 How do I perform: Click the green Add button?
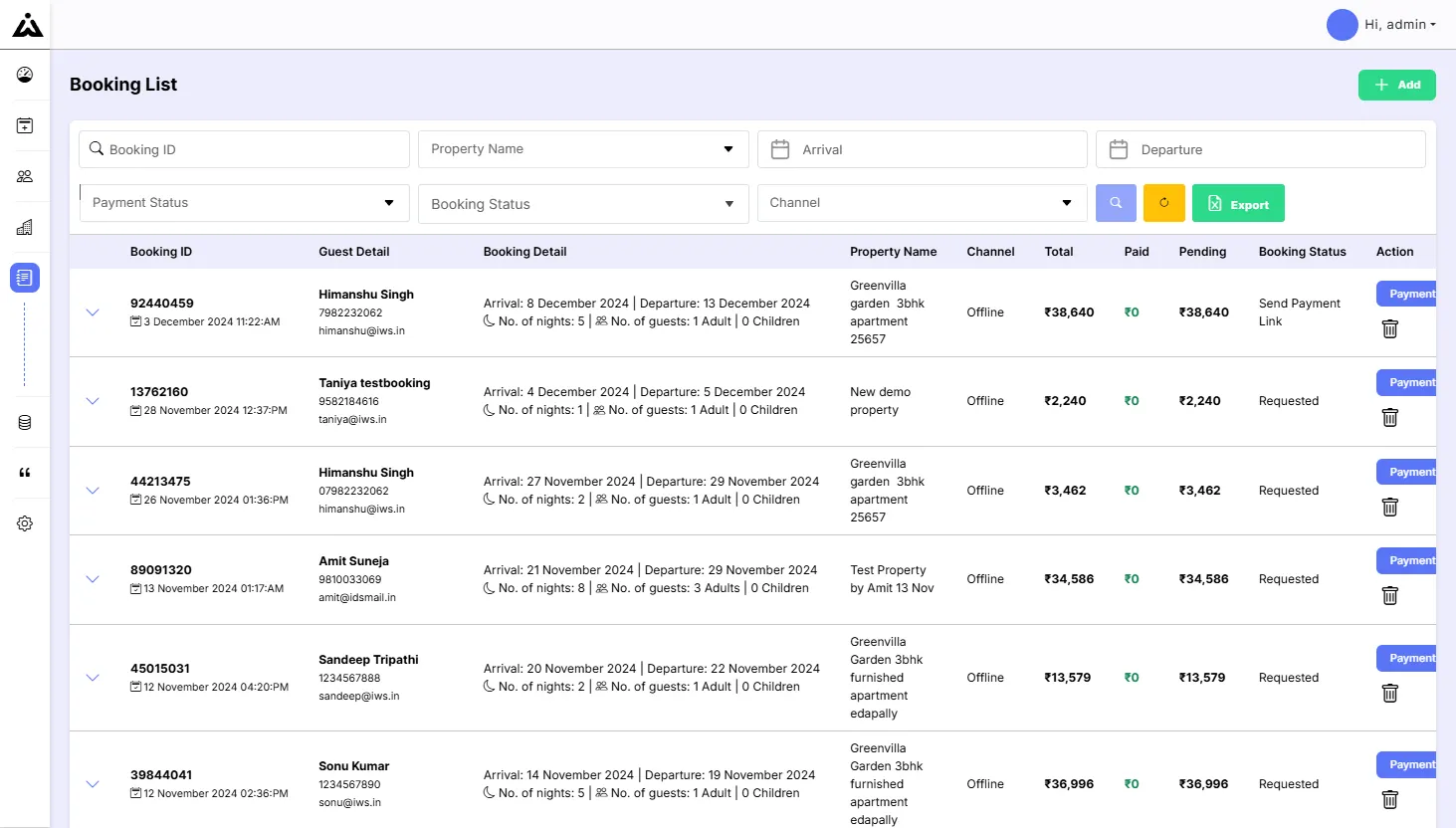[1397, 85]
